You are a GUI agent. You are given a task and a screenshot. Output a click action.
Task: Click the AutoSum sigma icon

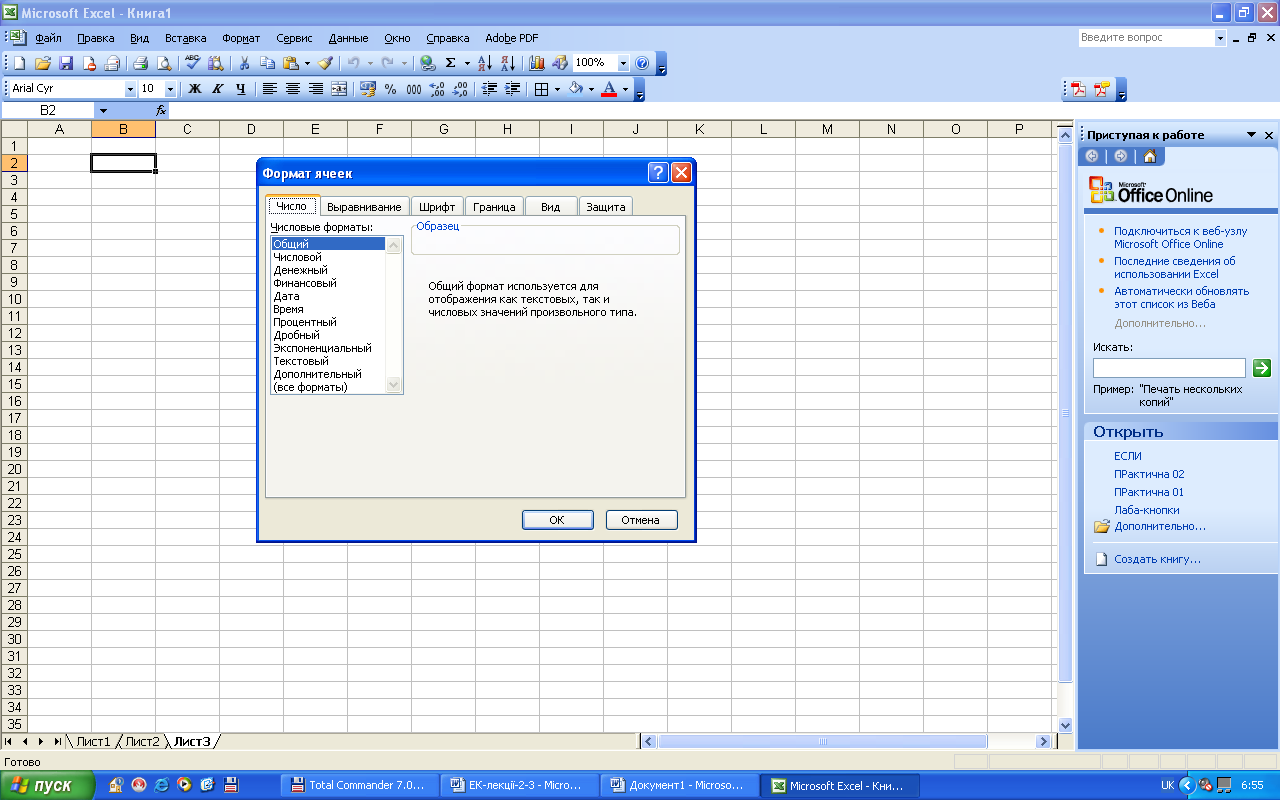pyautogui.click(x=451, y=63)
